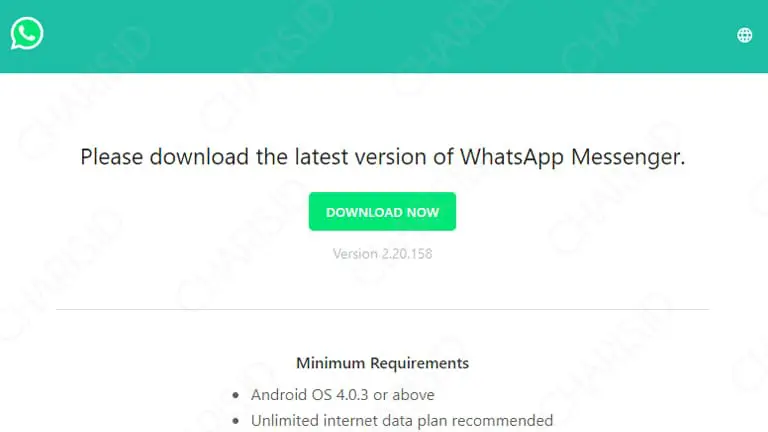Click the Minimum Requirements heading

pyautogui.click(x=383, y=363)
